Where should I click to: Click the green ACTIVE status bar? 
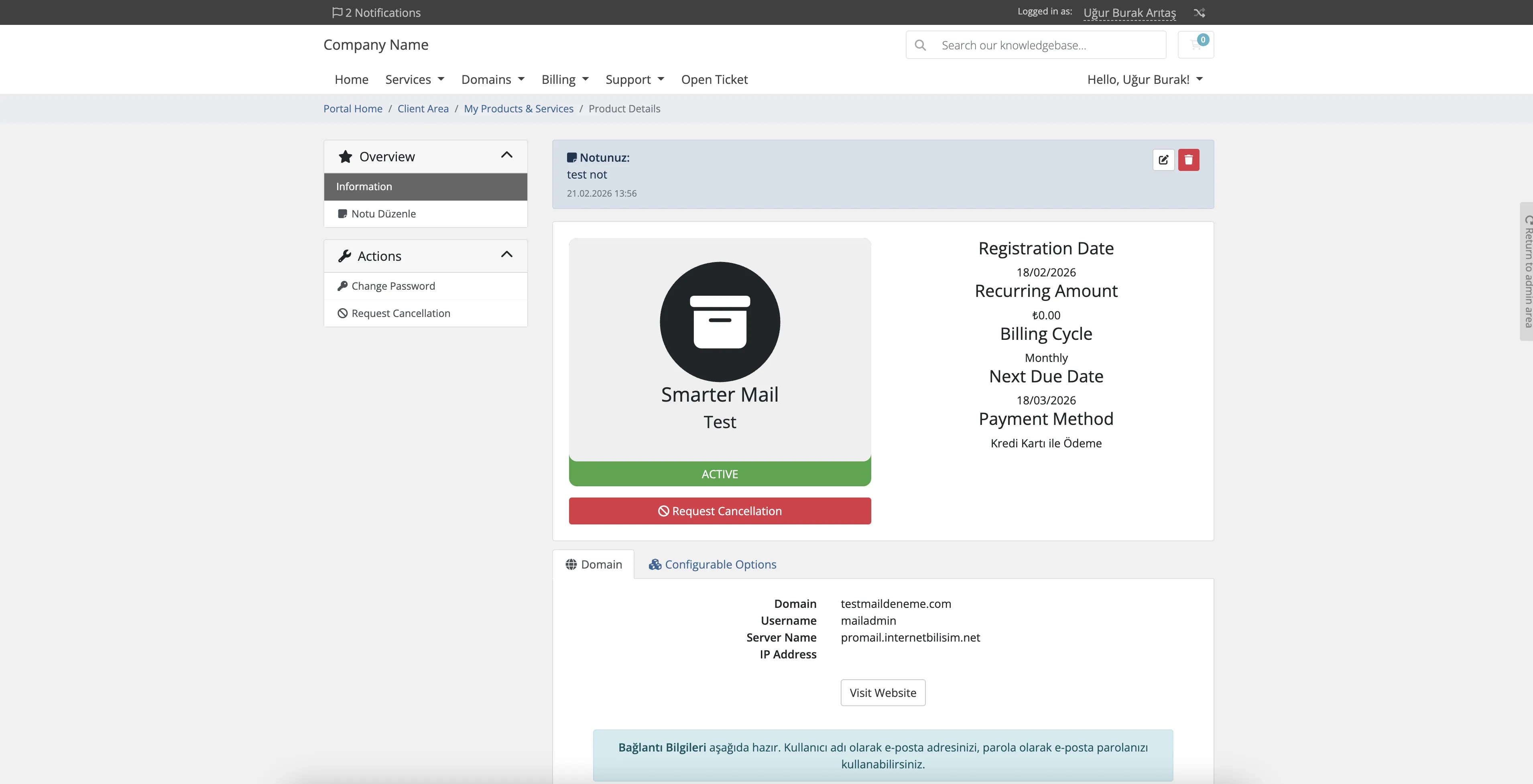pyautogui.click(x=720, y=474)
